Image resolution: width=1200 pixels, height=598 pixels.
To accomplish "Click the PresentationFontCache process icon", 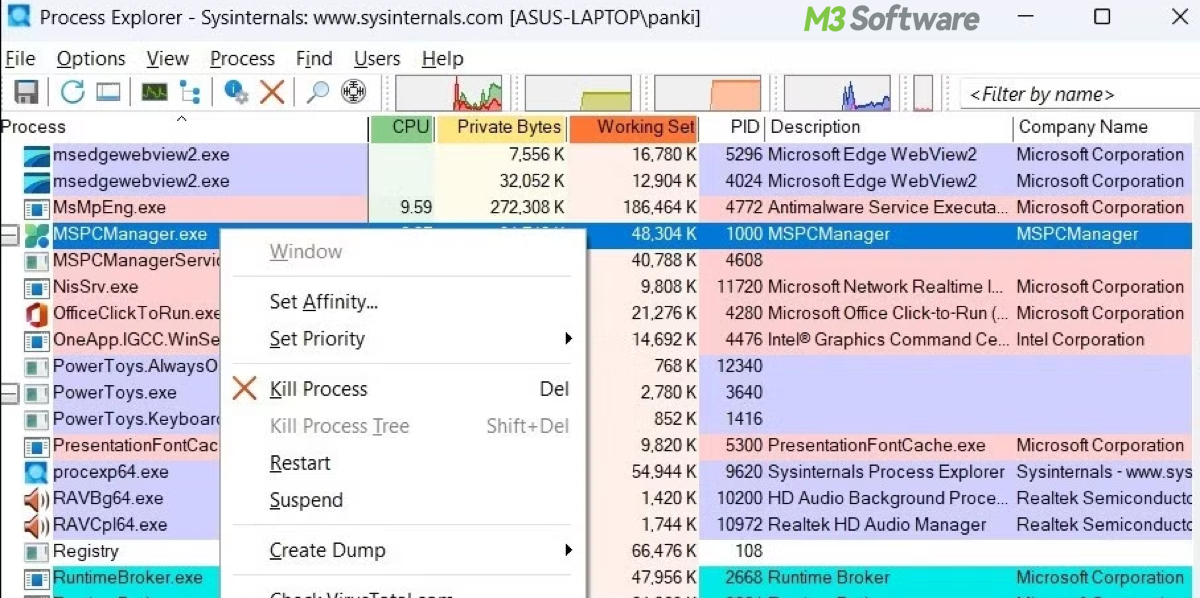I will click(x=37, y=446).
